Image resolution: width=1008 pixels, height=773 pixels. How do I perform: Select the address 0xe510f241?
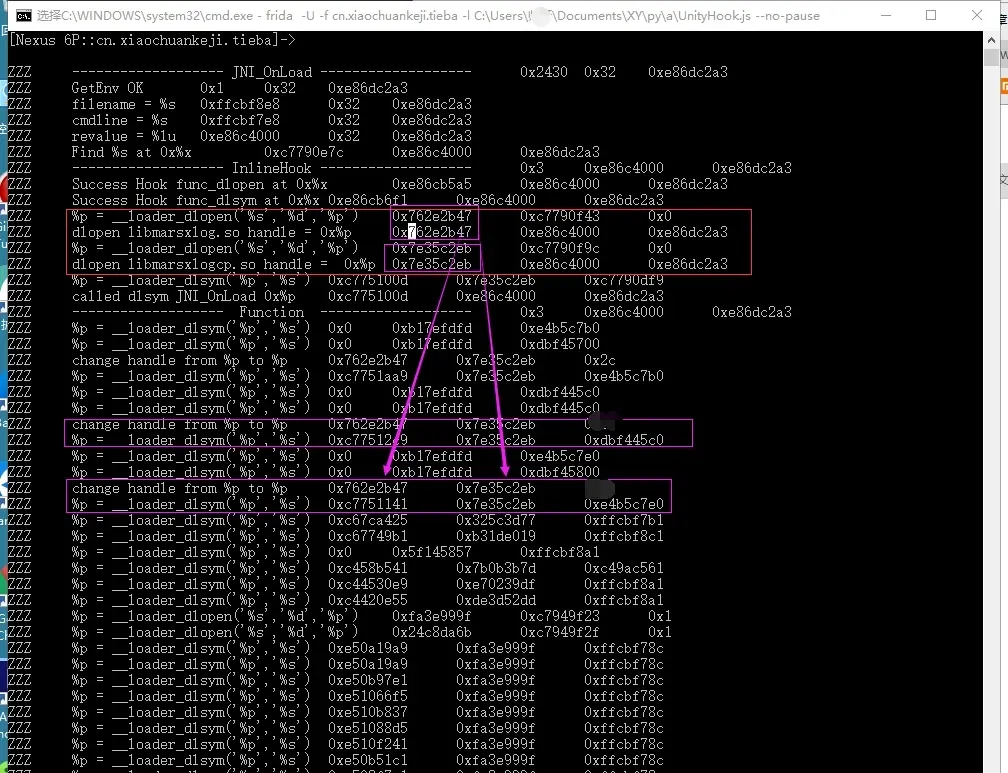tap(368, 745)
